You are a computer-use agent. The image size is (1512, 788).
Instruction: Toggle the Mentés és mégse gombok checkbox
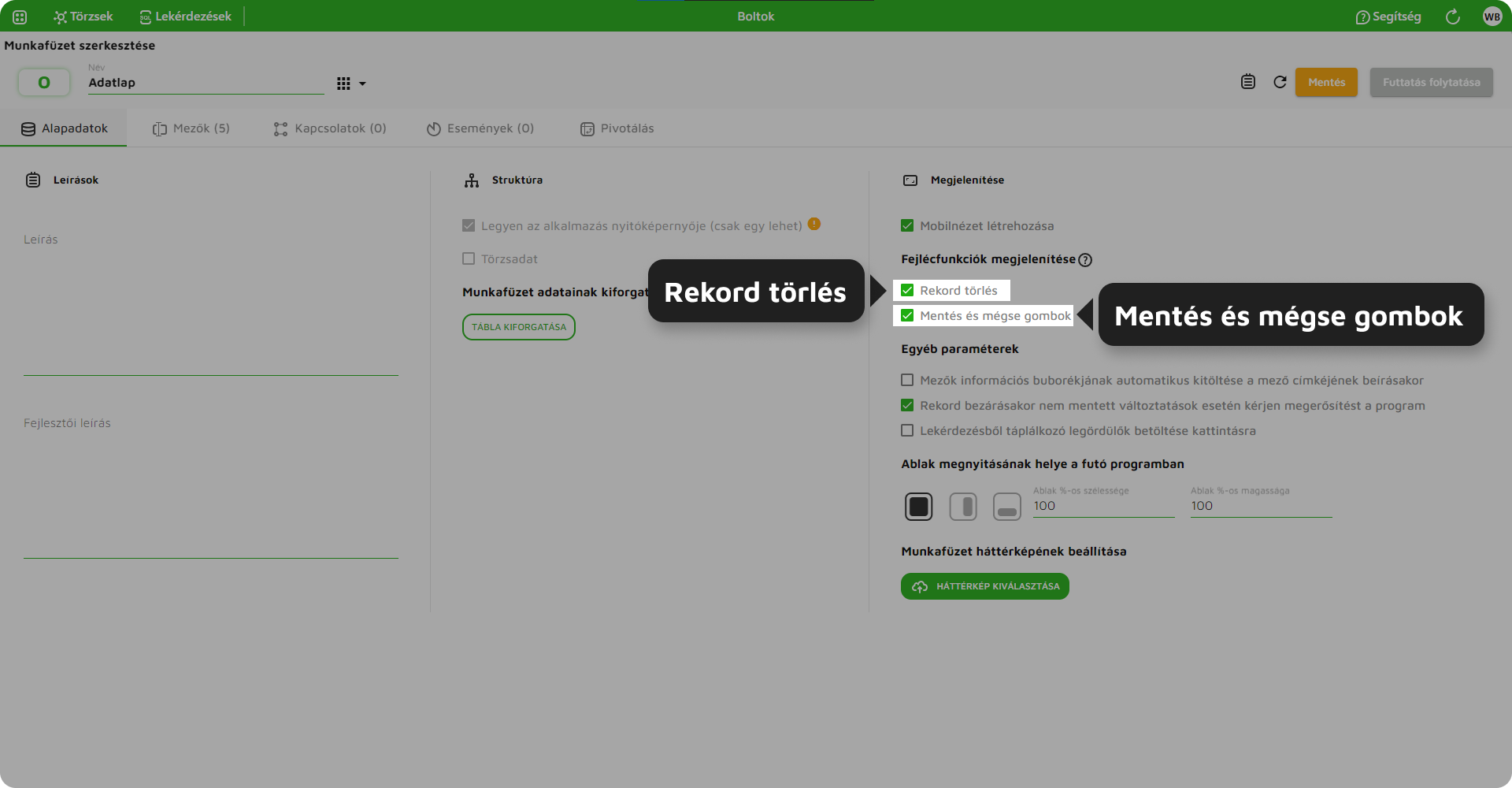[907, 315]
